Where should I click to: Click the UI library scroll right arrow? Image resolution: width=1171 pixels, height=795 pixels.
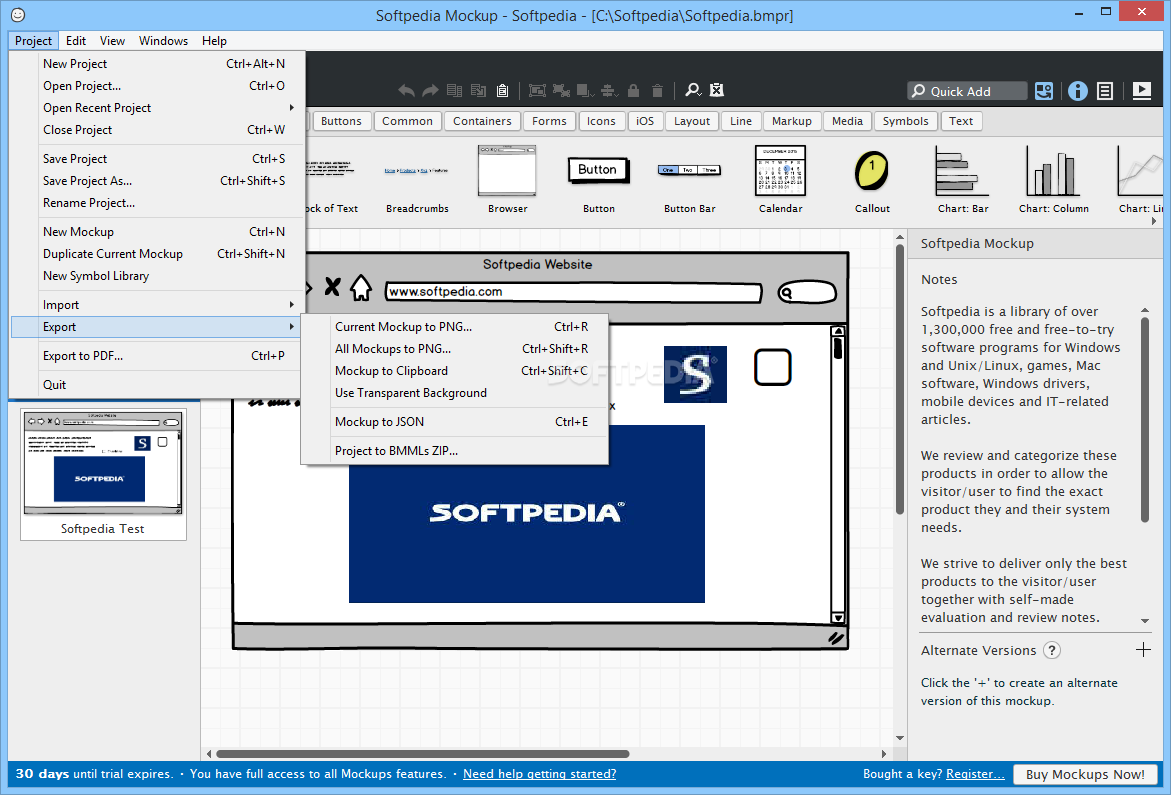click(x=1155, y=221)
